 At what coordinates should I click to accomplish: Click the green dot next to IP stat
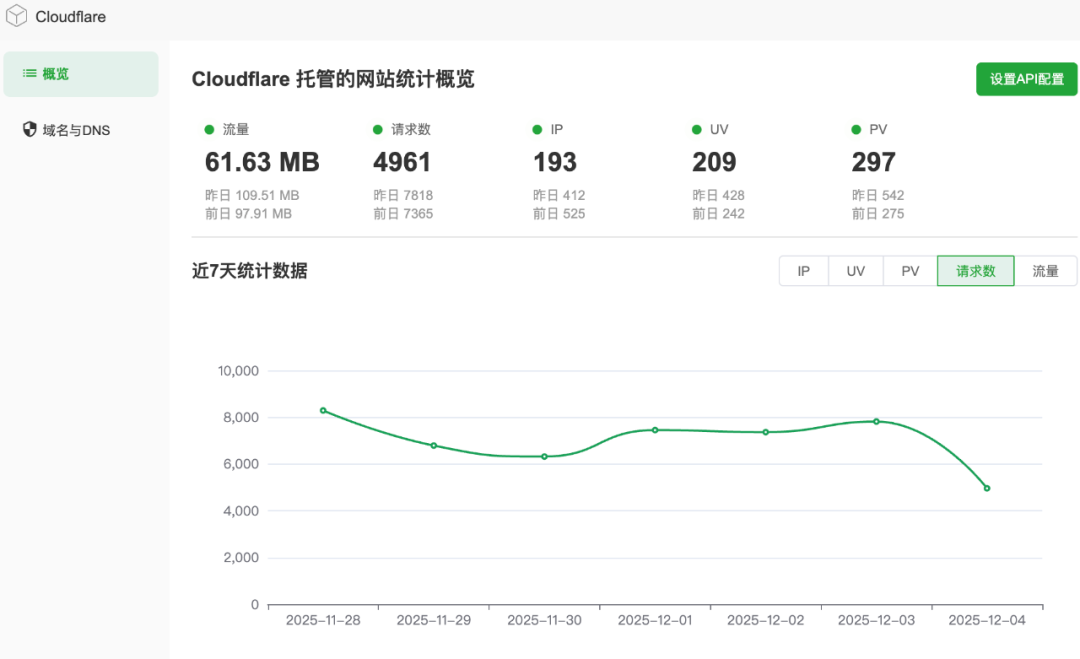point(537,129)
